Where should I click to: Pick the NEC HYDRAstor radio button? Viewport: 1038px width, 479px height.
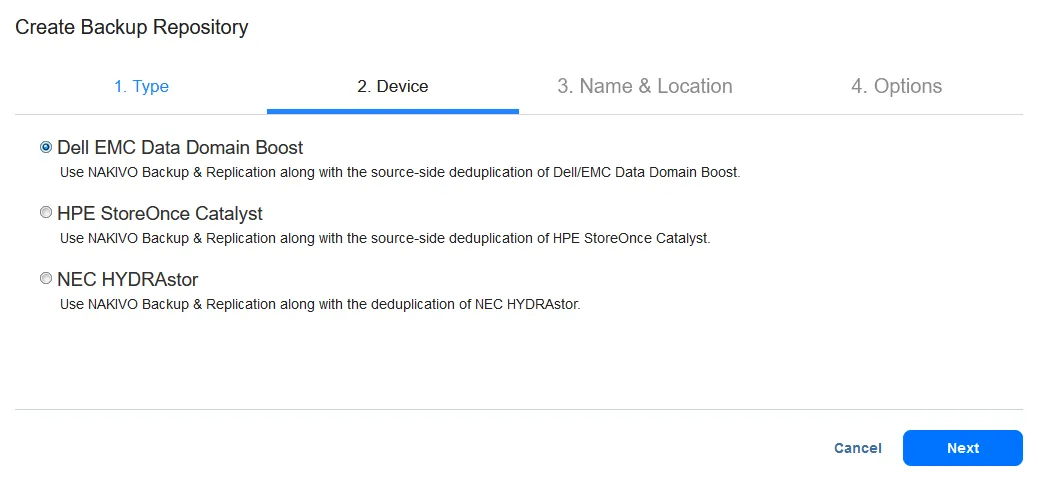click(x=46, y=279)
